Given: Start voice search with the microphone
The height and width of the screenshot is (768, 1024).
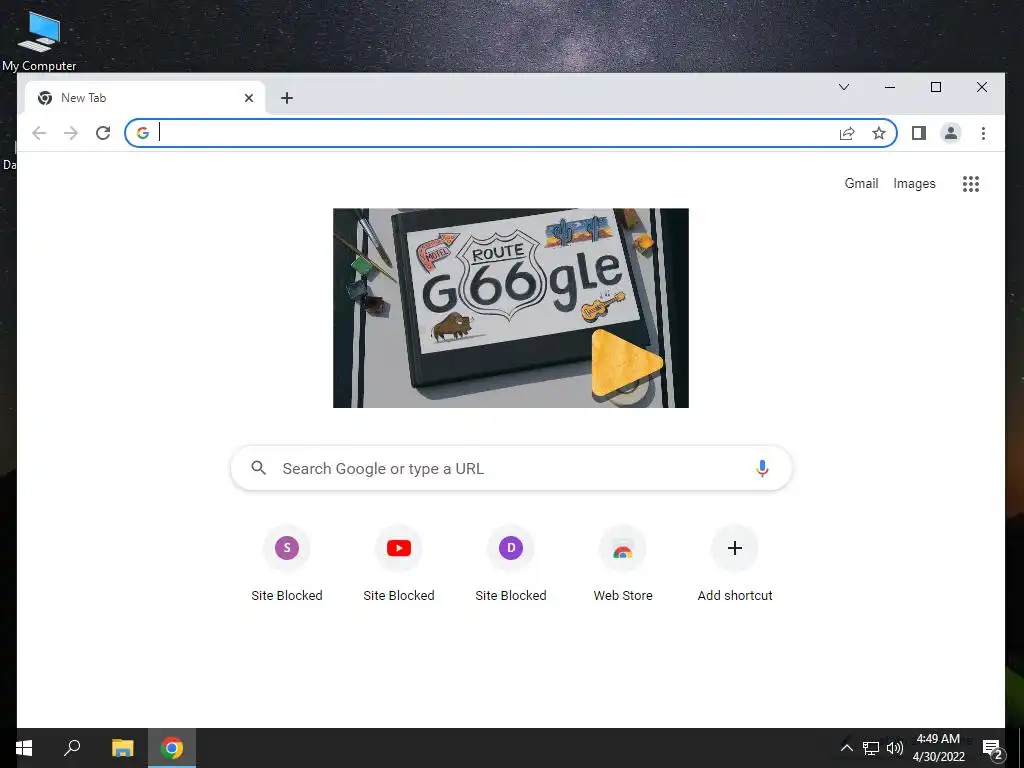Looking at the screenshot, I should (762, 468).
